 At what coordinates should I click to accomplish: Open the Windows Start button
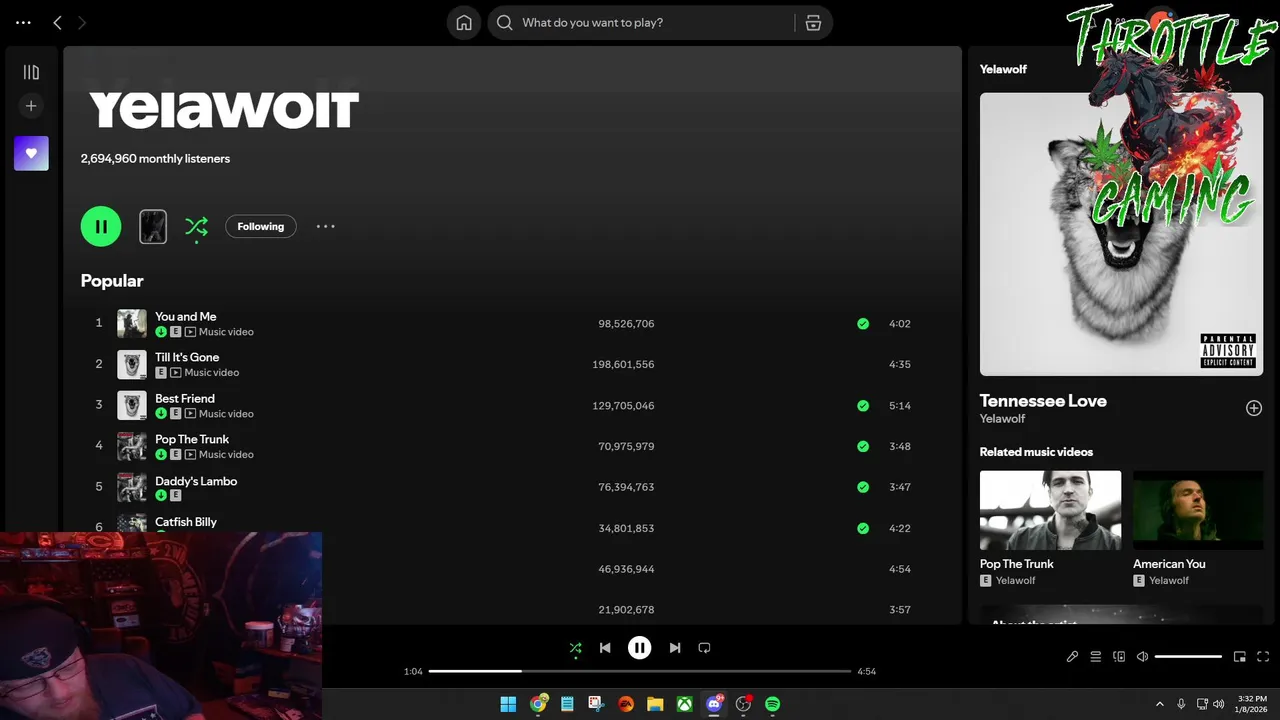coord(508,704)
